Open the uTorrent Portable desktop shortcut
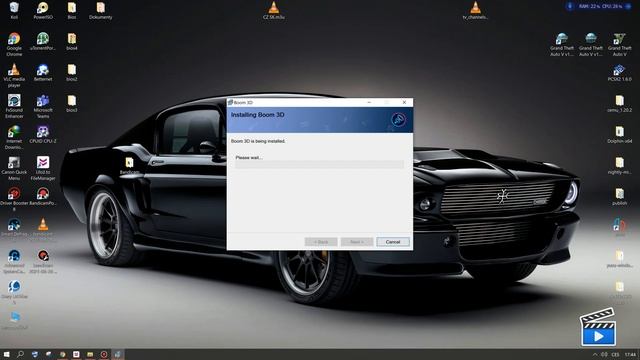Image resolution: width=640 pixels, height=360 pixels. tap(43, 42)
